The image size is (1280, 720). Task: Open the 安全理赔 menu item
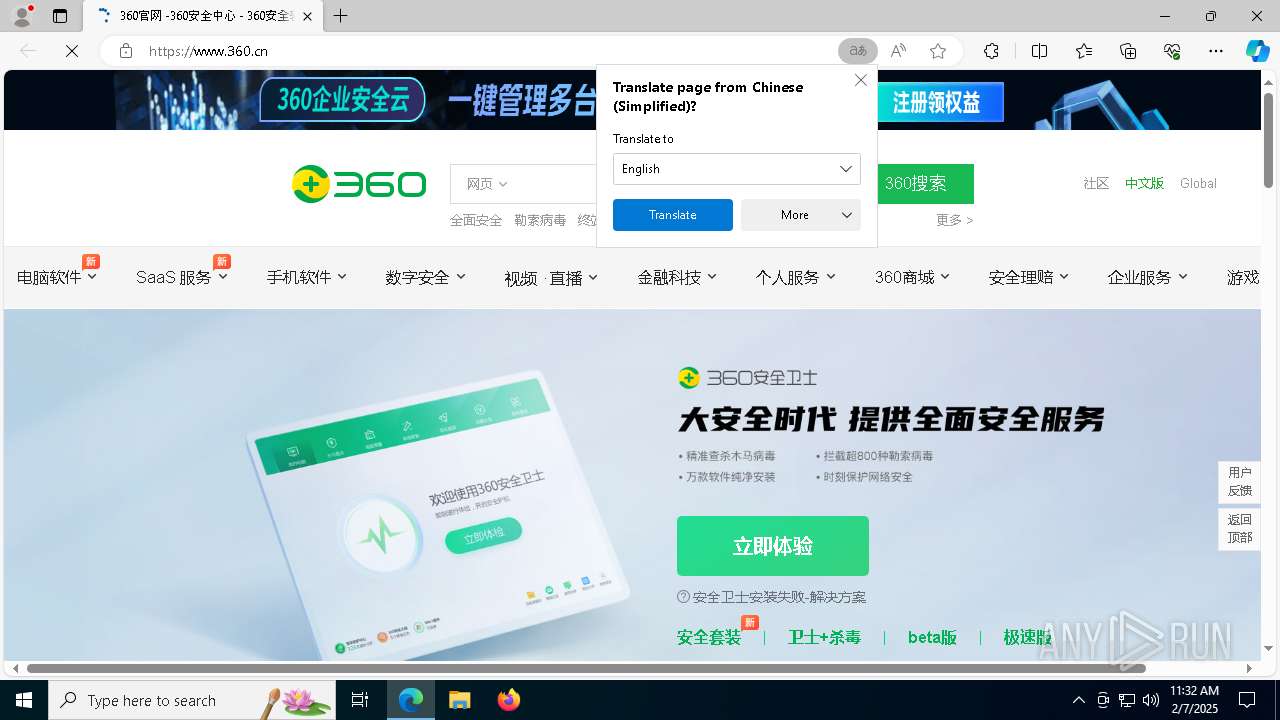tap(1028, 277)
